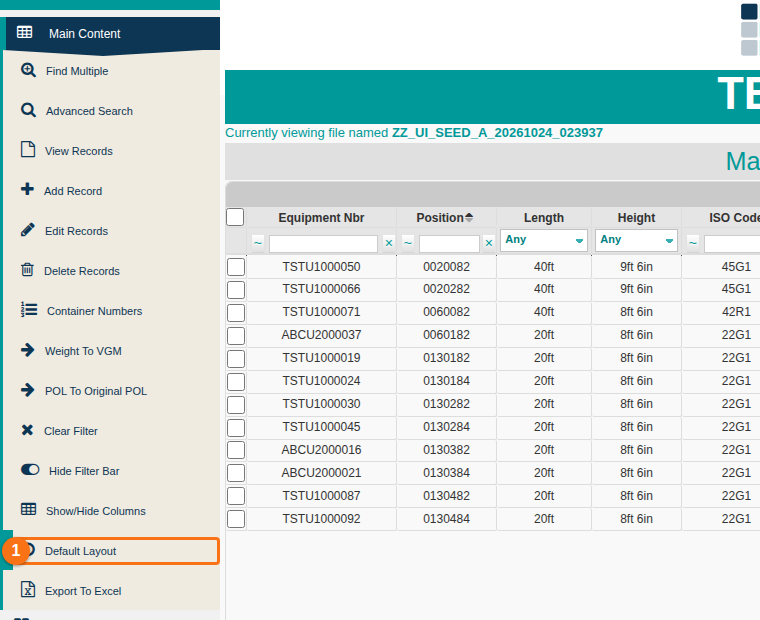
Task: Click the Clear Filter X icon
Action: click(x=27, y=430)
